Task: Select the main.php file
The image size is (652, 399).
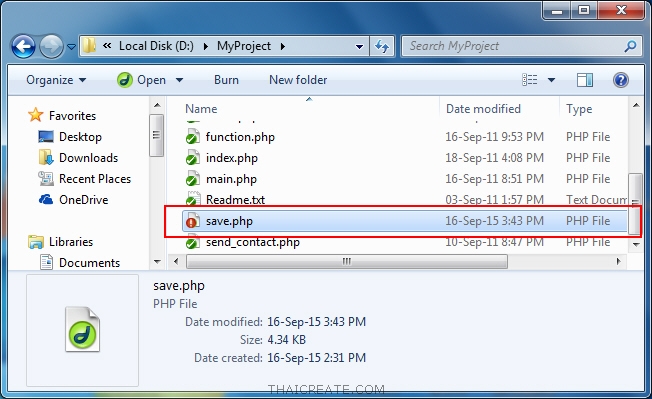Action: tap(231, 179)
